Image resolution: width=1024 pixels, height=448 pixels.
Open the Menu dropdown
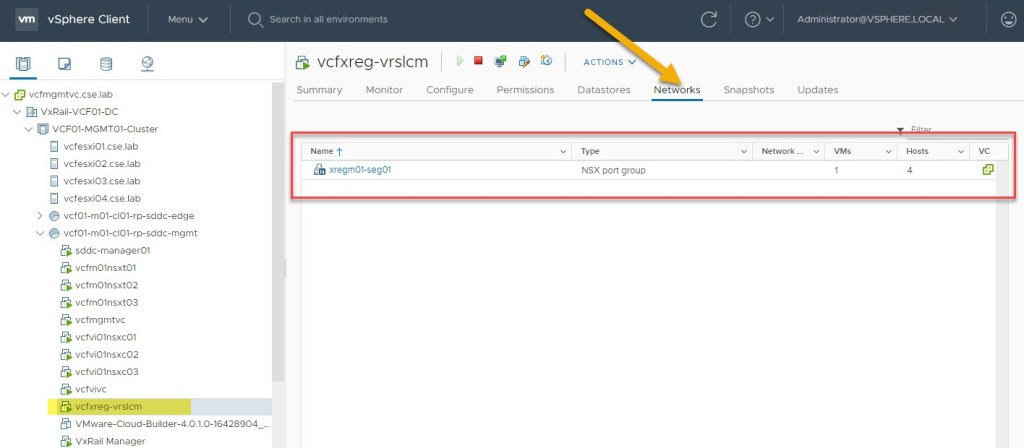click(x=187, y=20)
